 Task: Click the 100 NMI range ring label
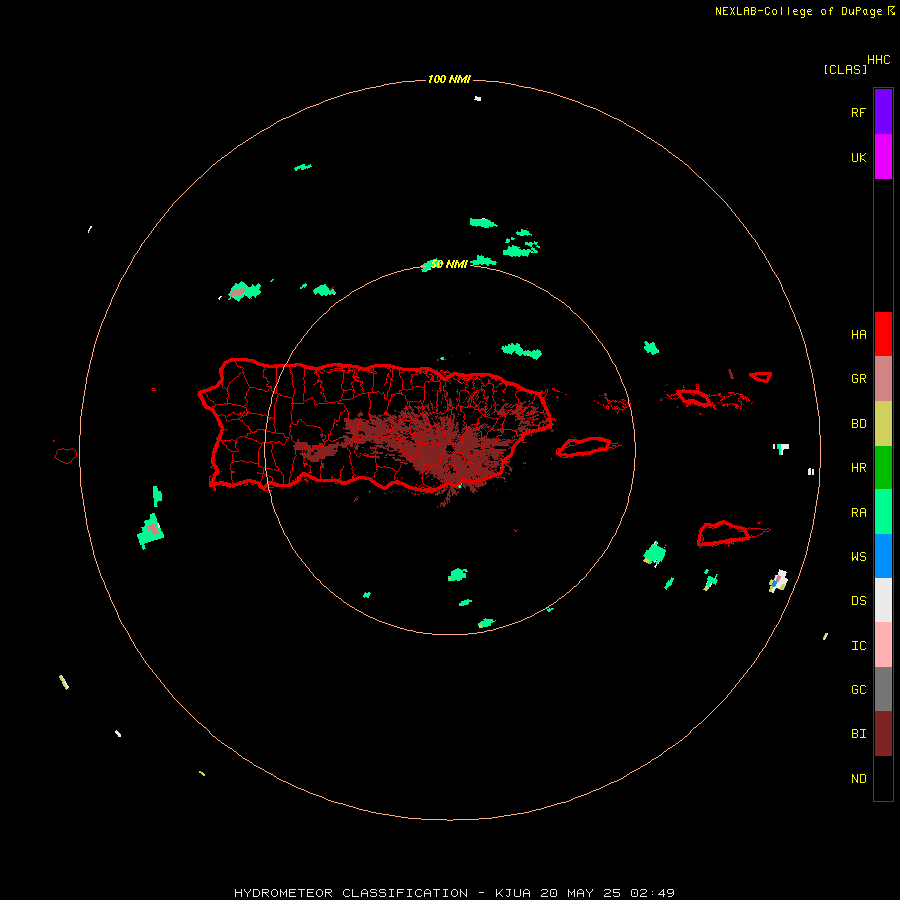pos(449,79)
